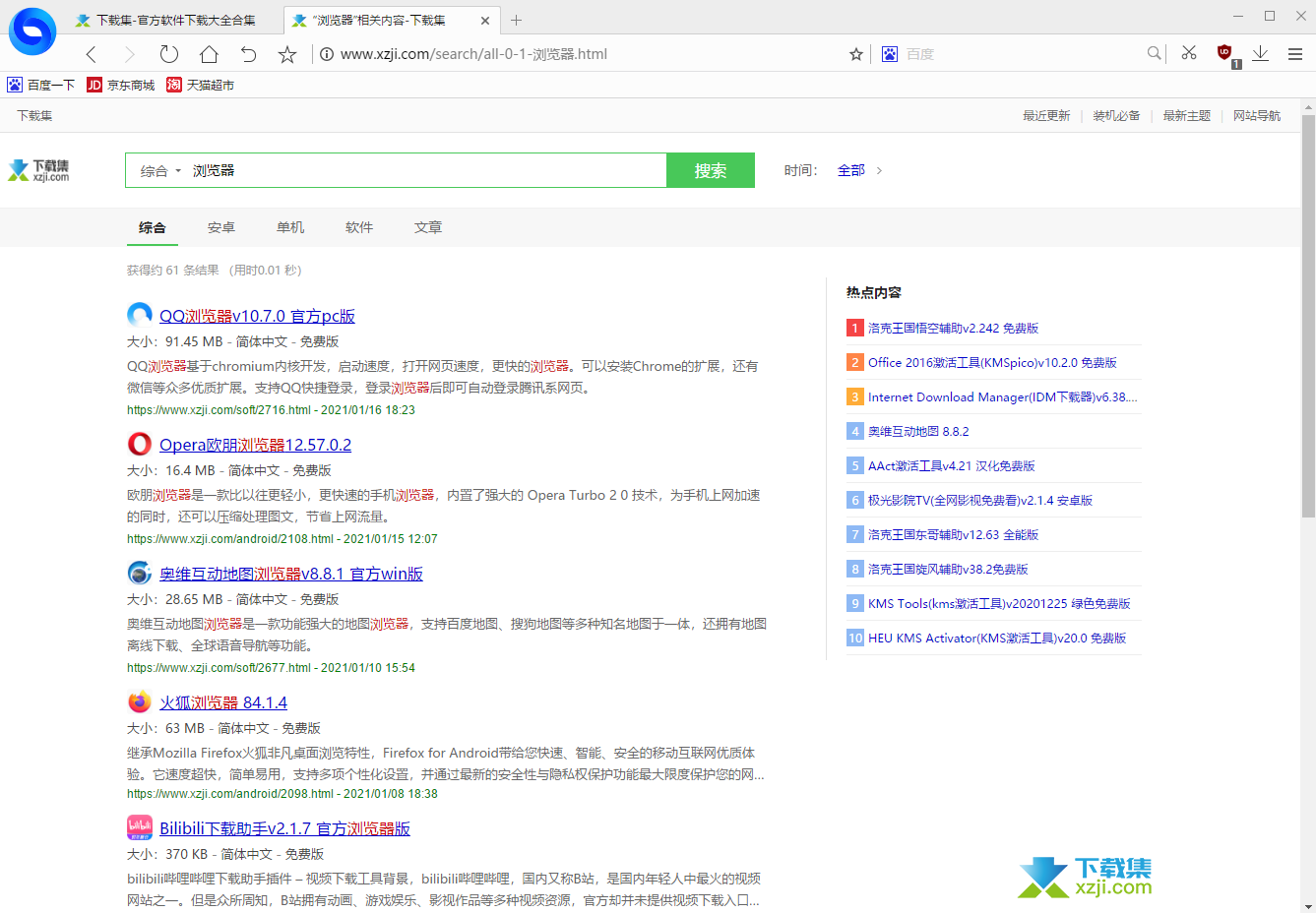
Task: Open the 百度一下 bookmark
Action: click(x=41, y=85)
